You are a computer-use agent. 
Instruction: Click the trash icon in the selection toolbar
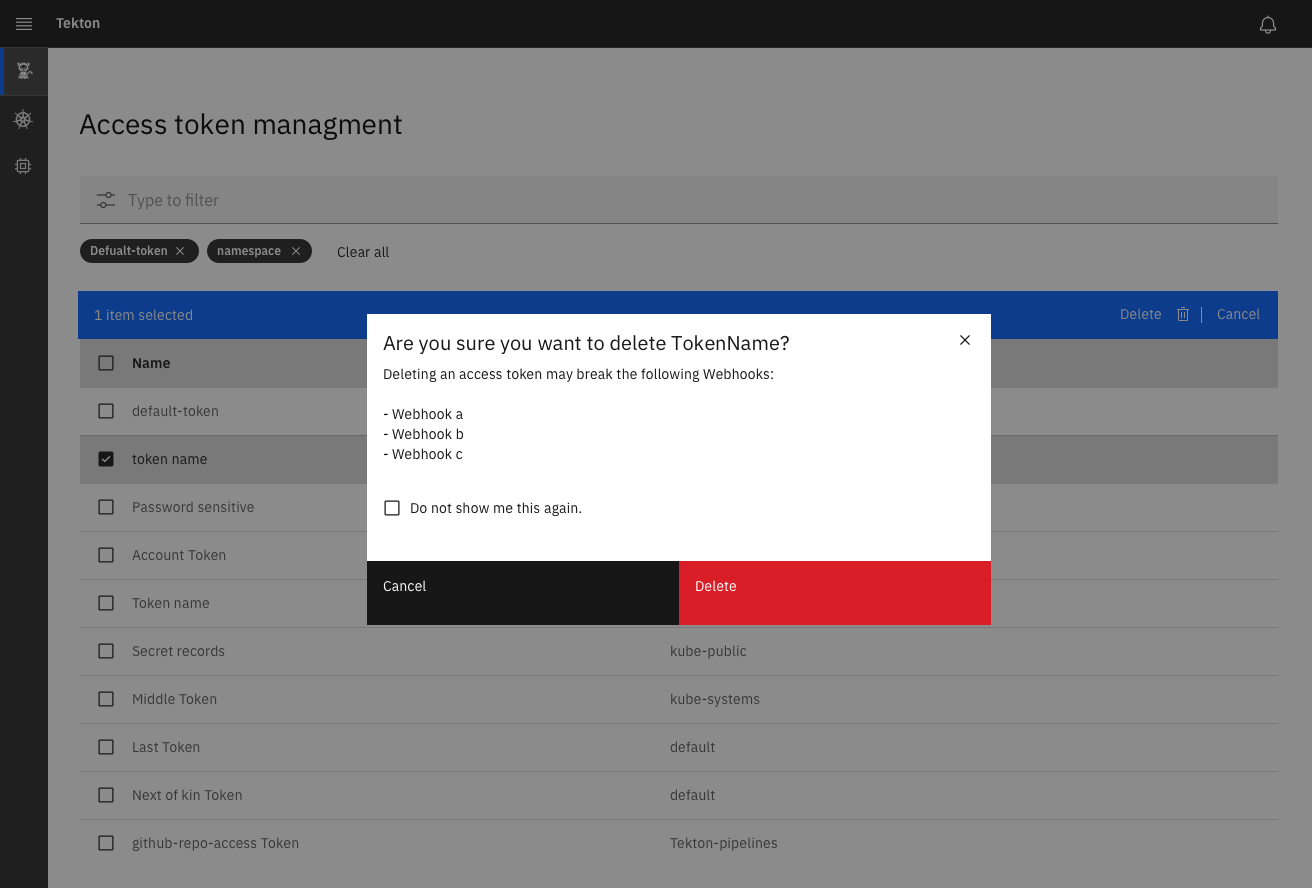(x=1183, y=314)
